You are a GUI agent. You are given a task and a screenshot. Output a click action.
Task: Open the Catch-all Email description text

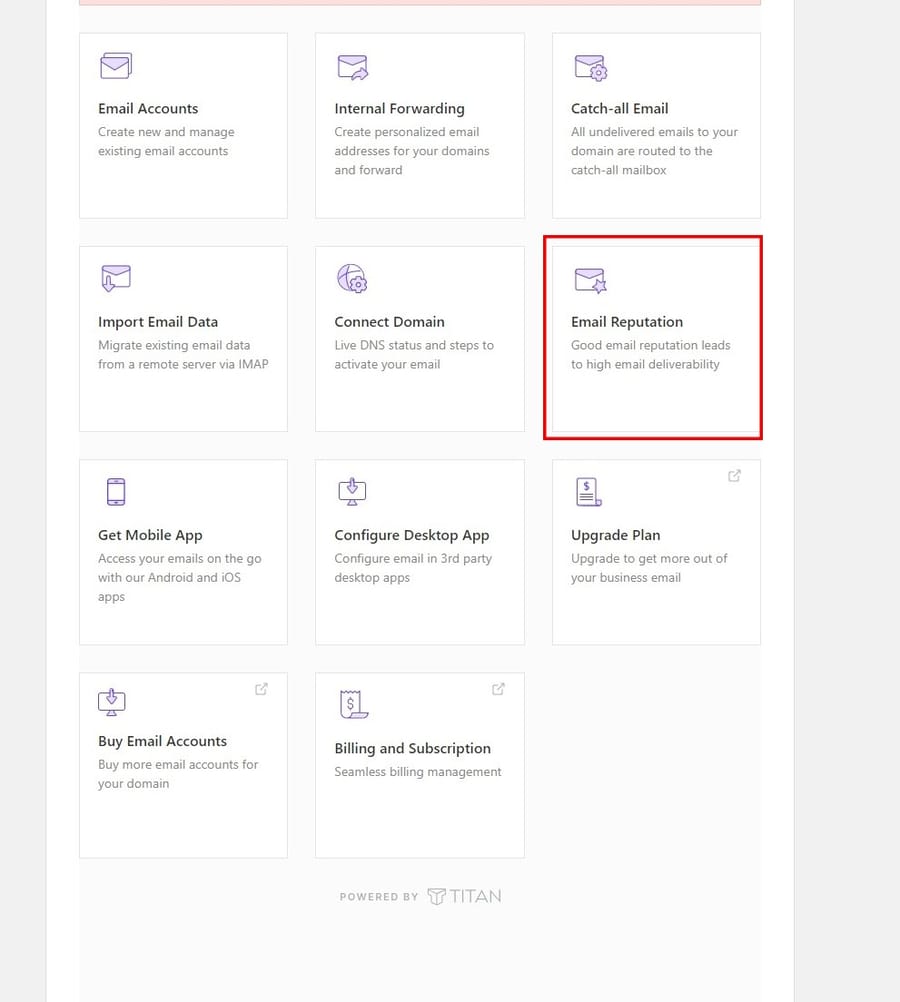(x=654, y=151)
